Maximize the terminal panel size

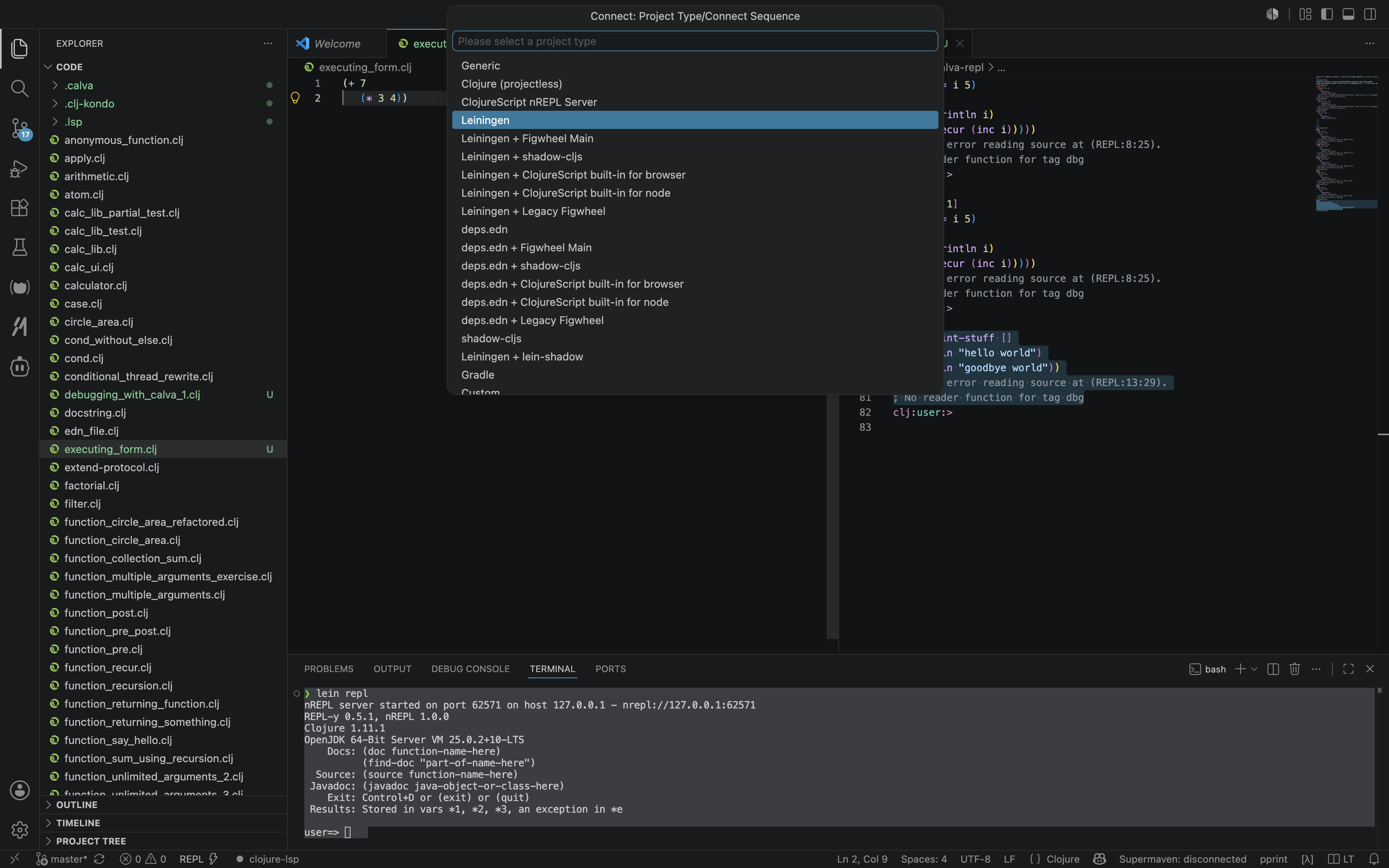(1348, 669)
